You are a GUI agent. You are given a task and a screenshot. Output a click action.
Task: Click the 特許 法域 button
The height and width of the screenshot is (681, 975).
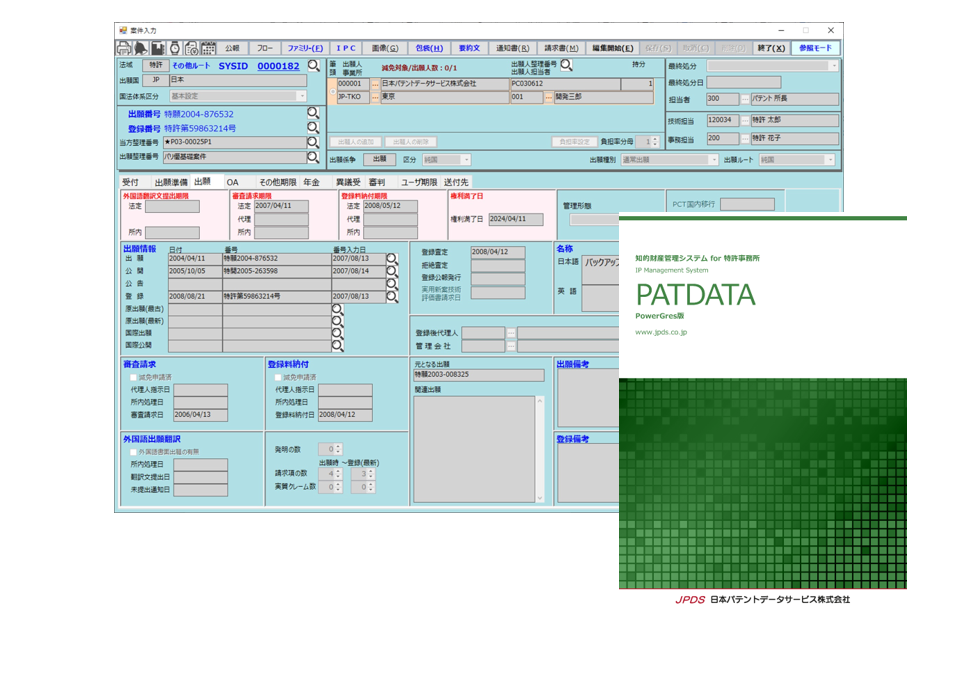pos(155,65)
